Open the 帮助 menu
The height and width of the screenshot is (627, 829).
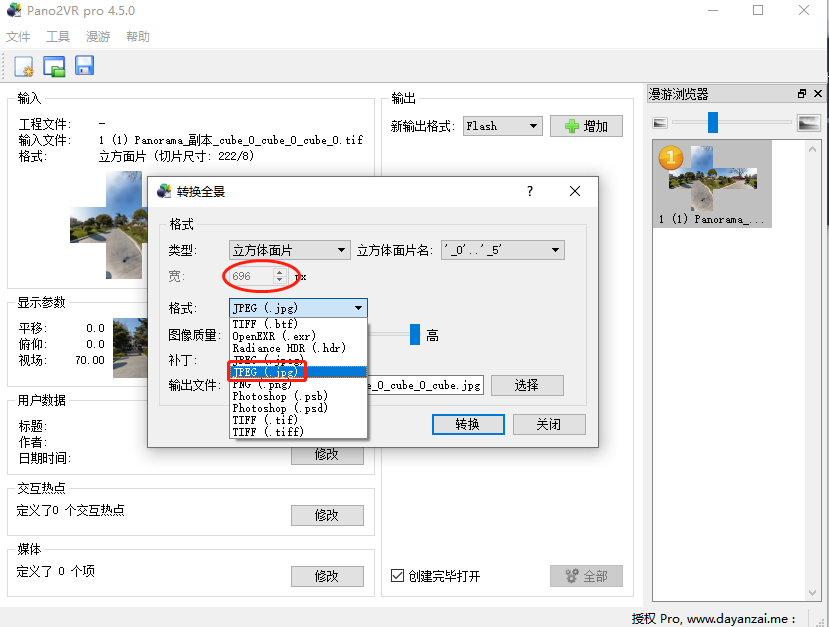[137, 36]
